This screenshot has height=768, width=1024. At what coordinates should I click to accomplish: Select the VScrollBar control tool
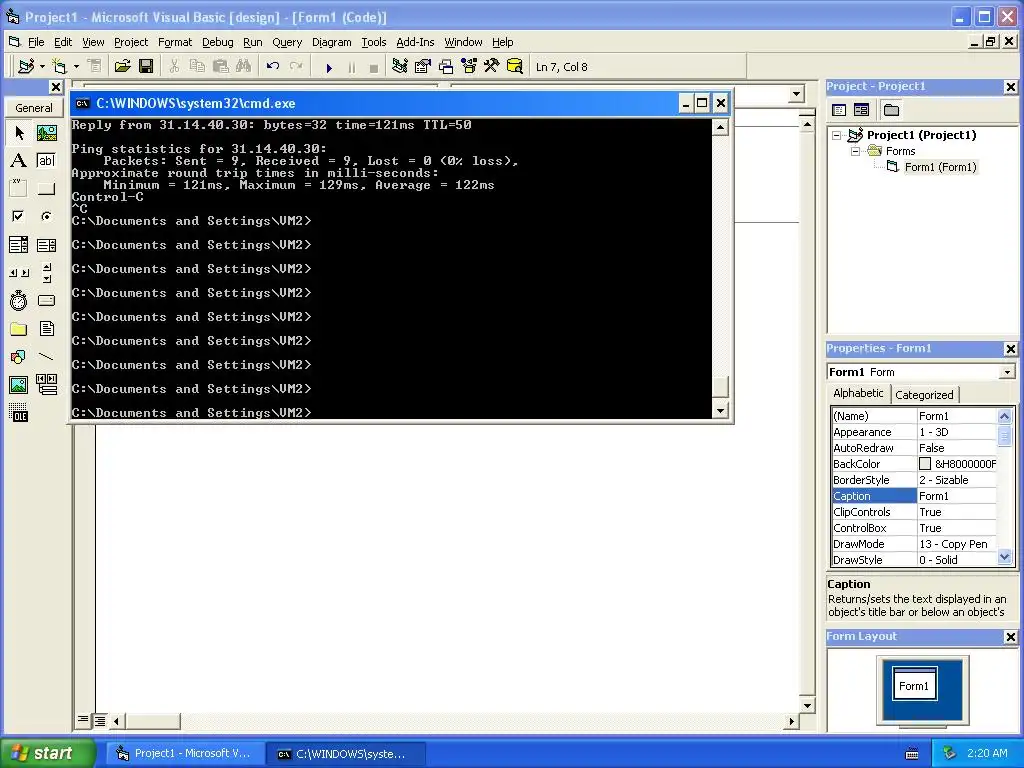46,272
